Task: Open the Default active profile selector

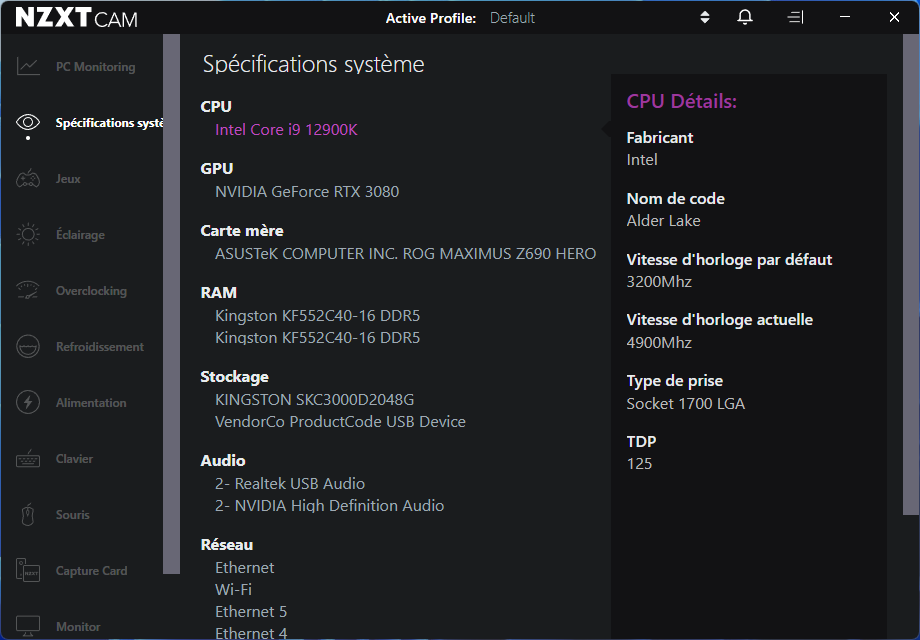Action: click(512, 18)
